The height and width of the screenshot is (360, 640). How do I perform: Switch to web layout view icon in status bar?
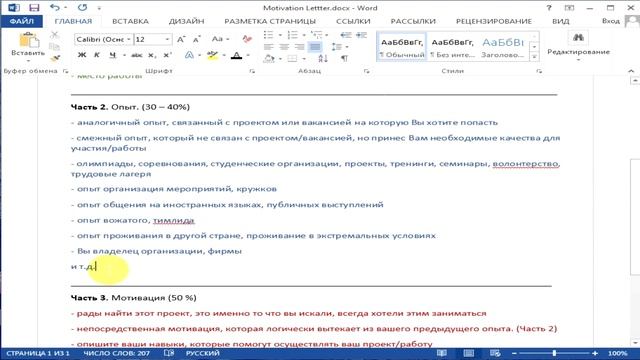(x=495, y=353)
